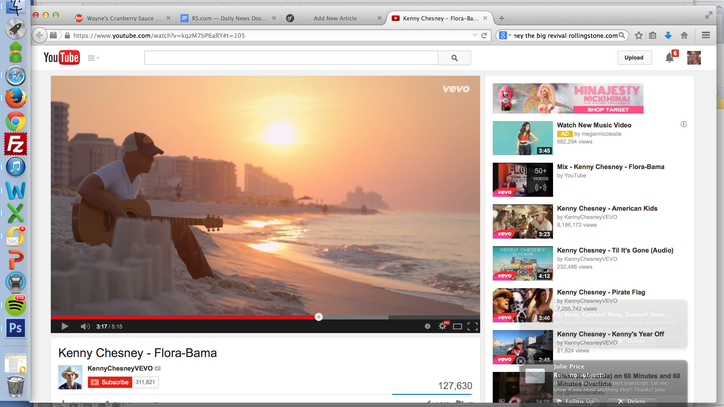Open iTunes from the Dock
Image resolution: width=724 pixels, height=407 pixels.
pos(15,167)
